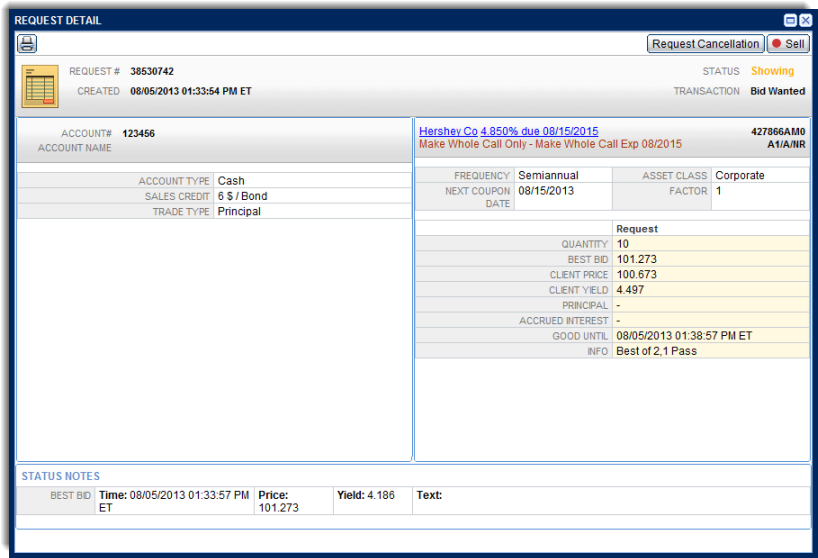Open the Hershey Co issuer link
818x558 pixels.
click(448, 131)
